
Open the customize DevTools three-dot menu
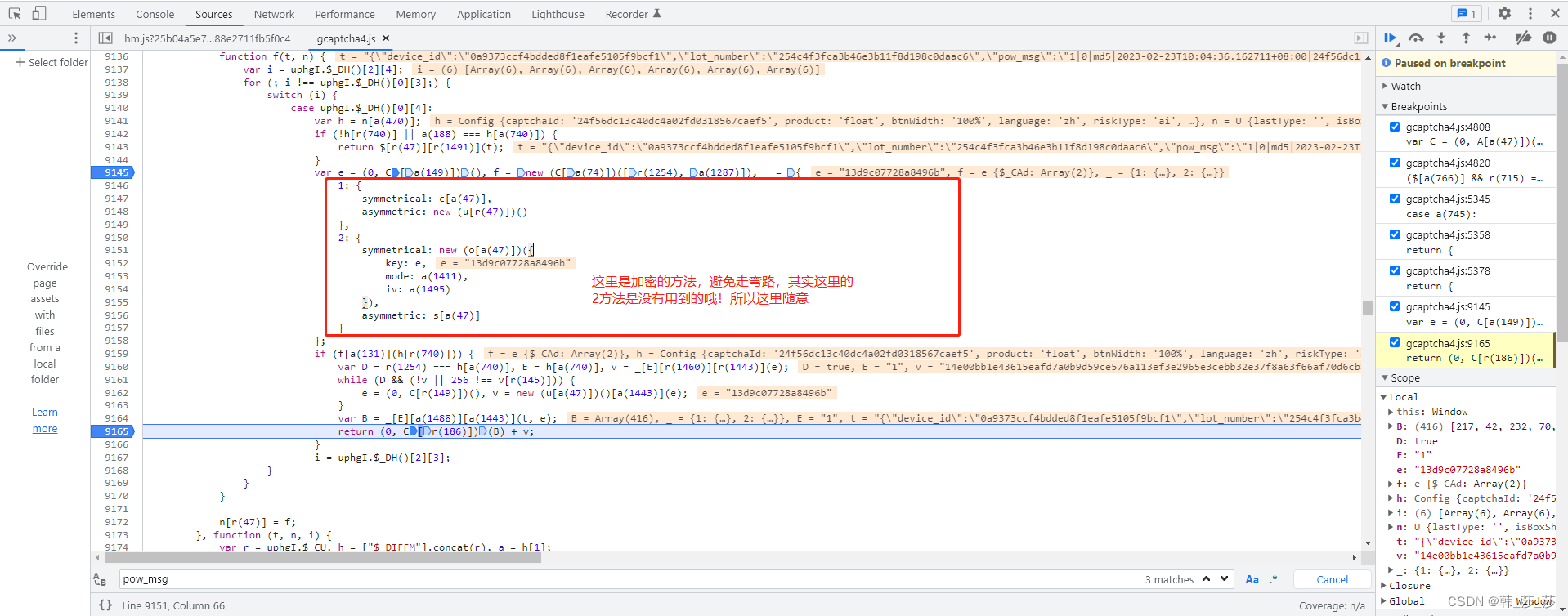(1530, 13)
